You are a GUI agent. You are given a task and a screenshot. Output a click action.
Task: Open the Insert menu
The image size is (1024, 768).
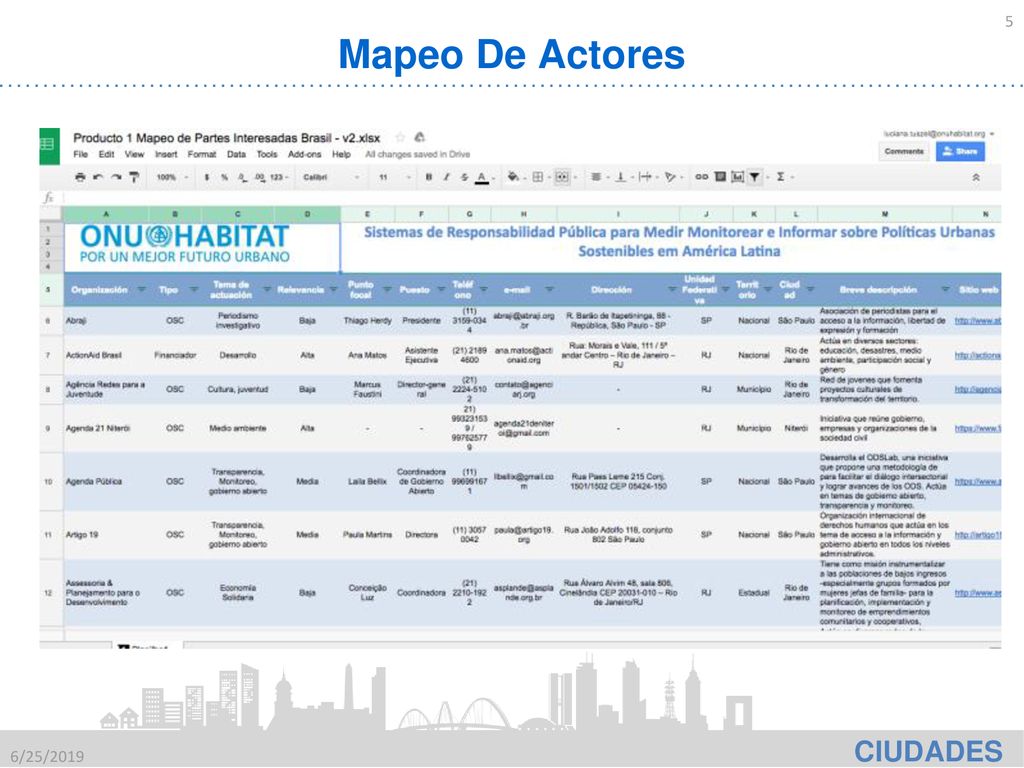click(x=166, y=155)
